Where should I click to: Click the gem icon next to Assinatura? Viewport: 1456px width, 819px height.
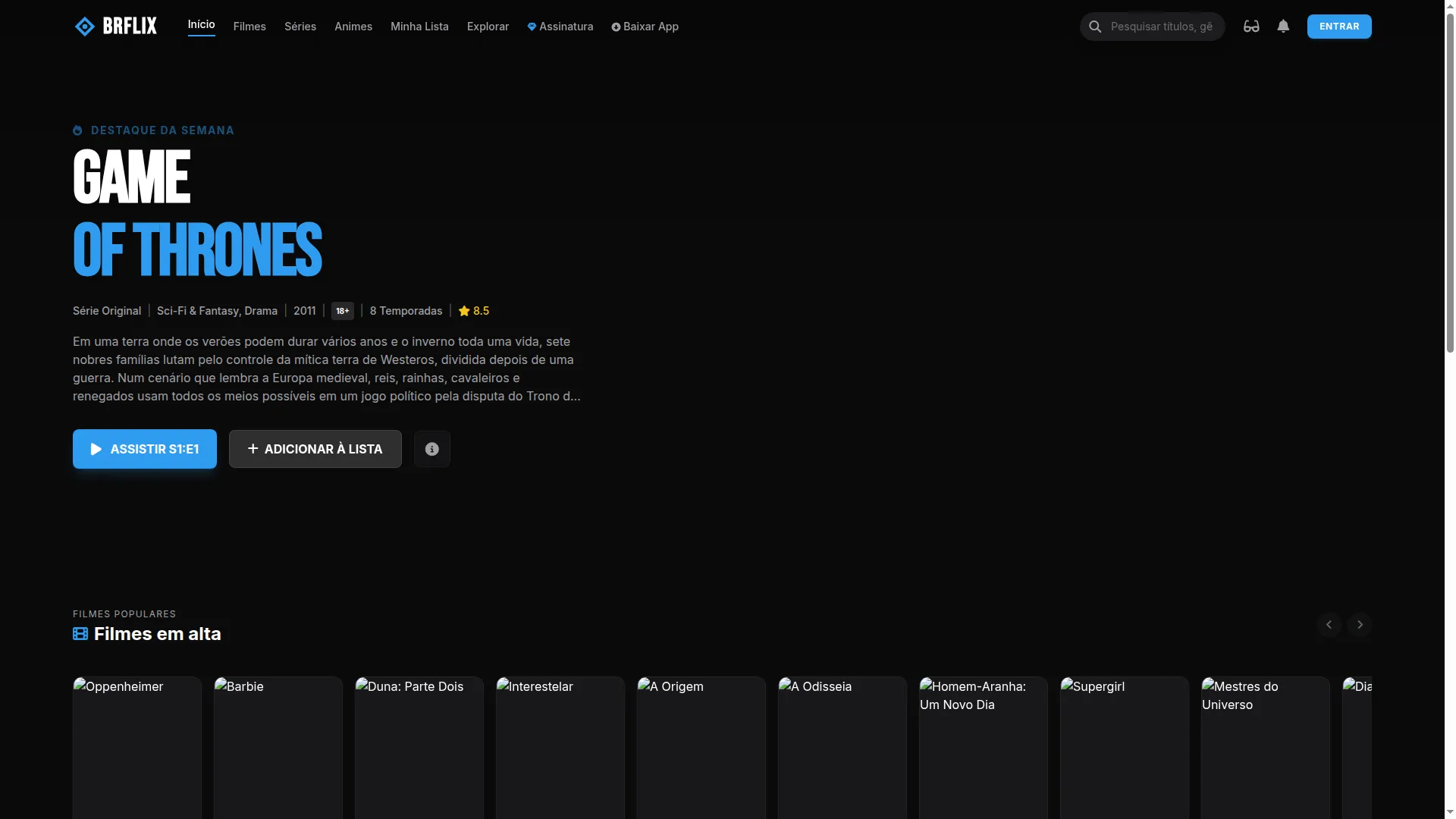point(532,27)
